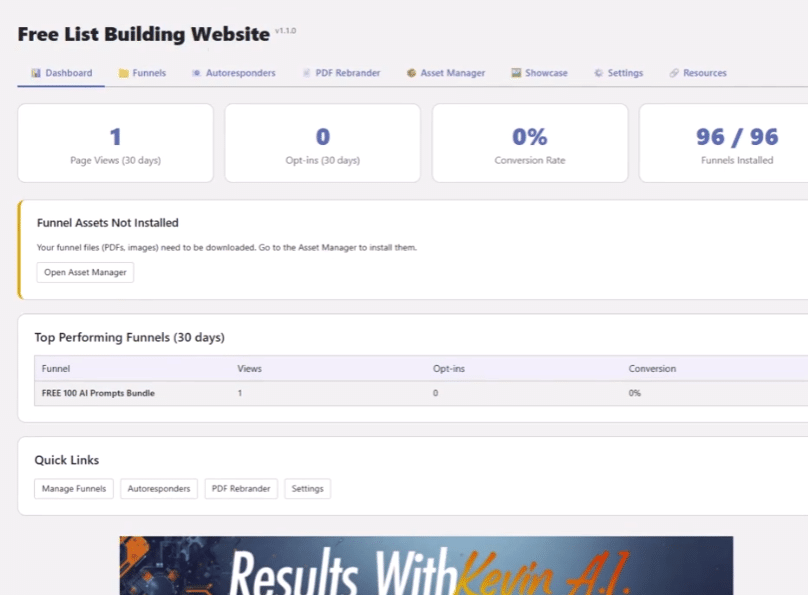Click the Autoresponders tab icon
The width and height of the screenshot is (808, 595).
[x=196, y=73]
